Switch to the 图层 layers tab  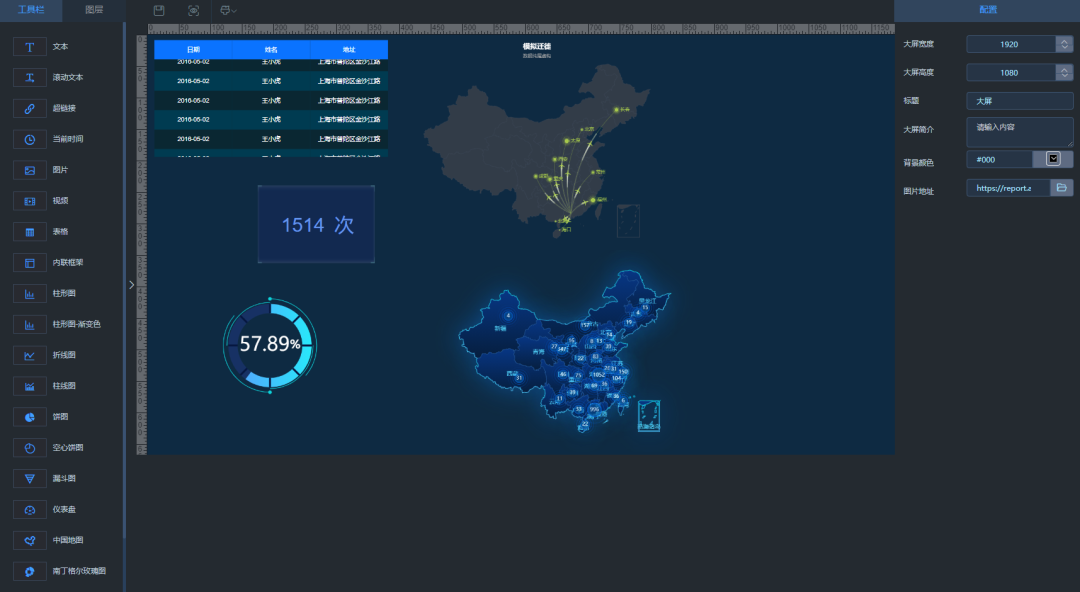94,10
